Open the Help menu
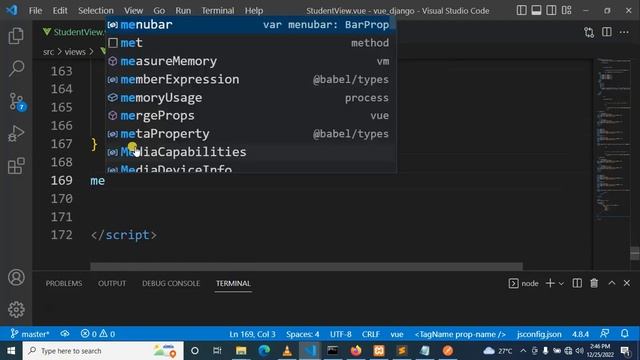The image size is (640, 360). (253, 11)
